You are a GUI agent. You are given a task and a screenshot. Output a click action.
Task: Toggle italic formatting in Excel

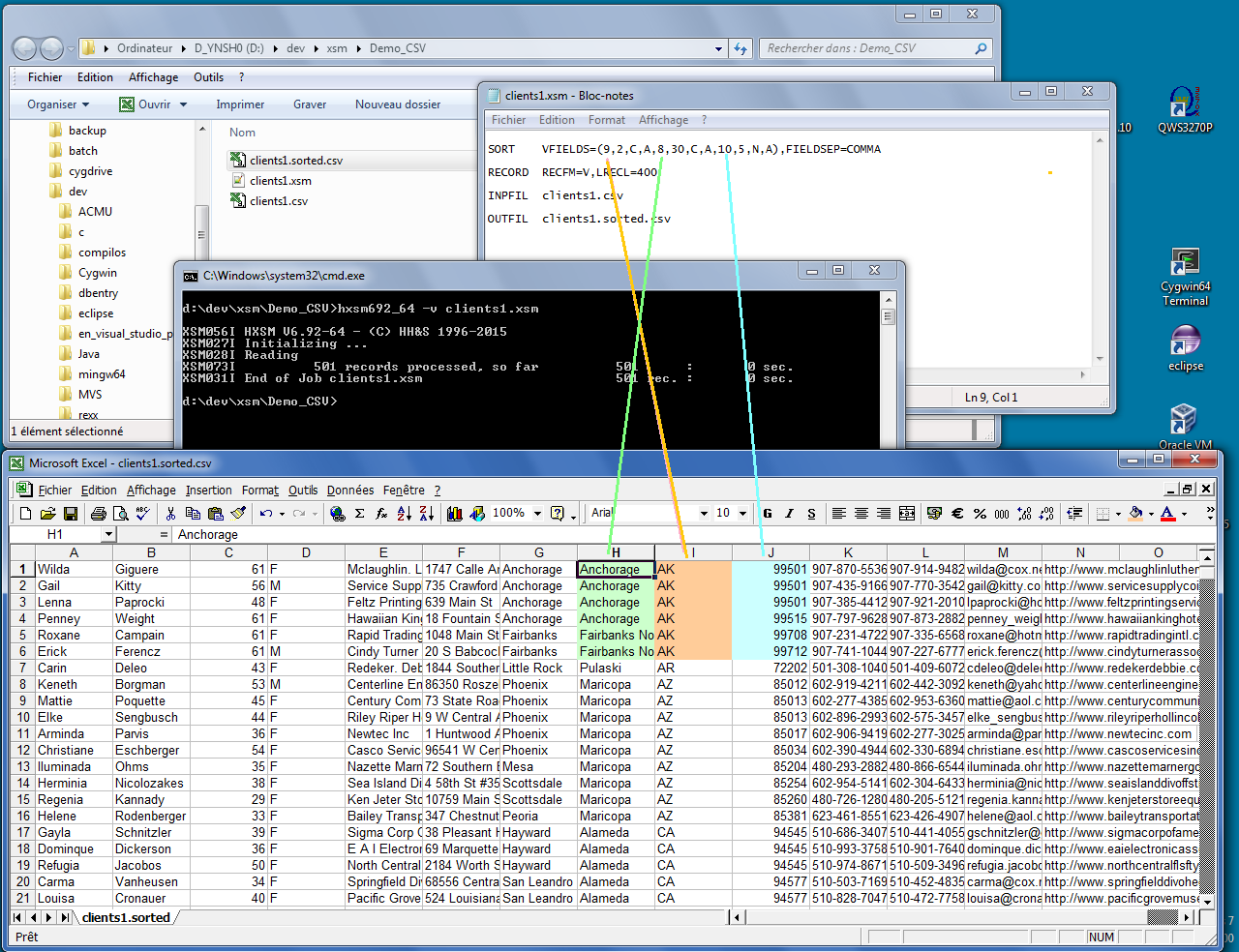pyautogui.click(x=790, y=514)
